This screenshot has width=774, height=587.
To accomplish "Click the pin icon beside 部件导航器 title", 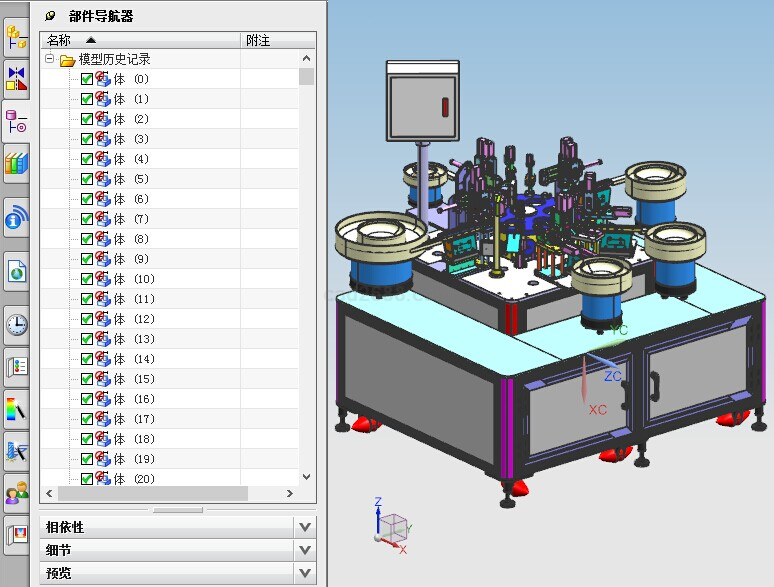I will pyautogui.click(x=51, y=16).
